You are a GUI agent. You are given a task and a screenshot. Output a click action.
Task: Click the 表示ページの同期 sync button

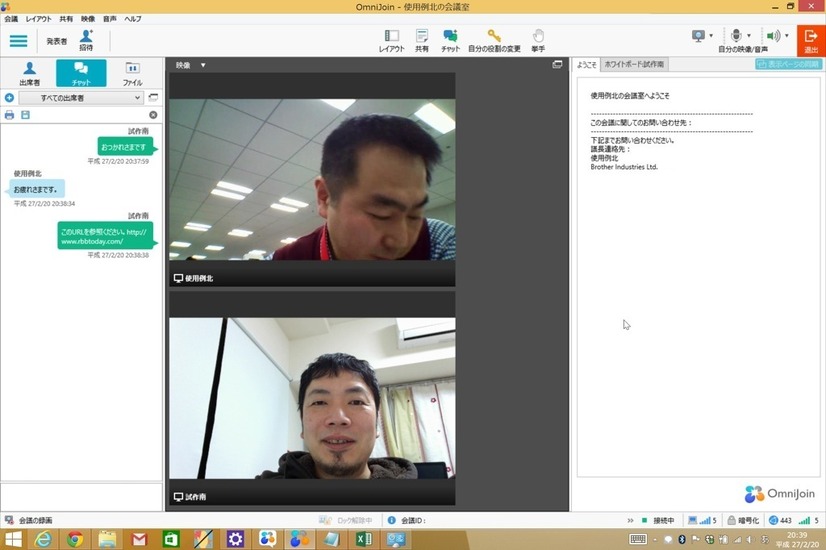point(789,64)
